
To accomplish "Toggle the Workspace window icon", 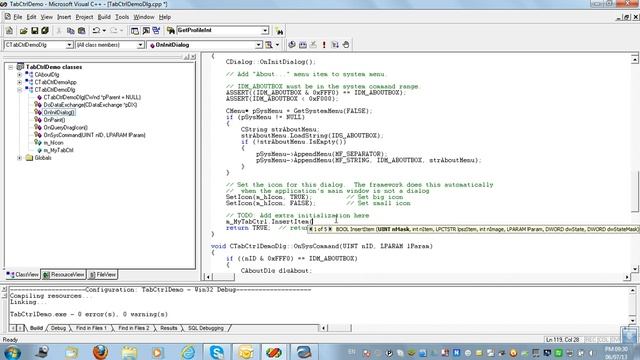I will coord(135,31).
